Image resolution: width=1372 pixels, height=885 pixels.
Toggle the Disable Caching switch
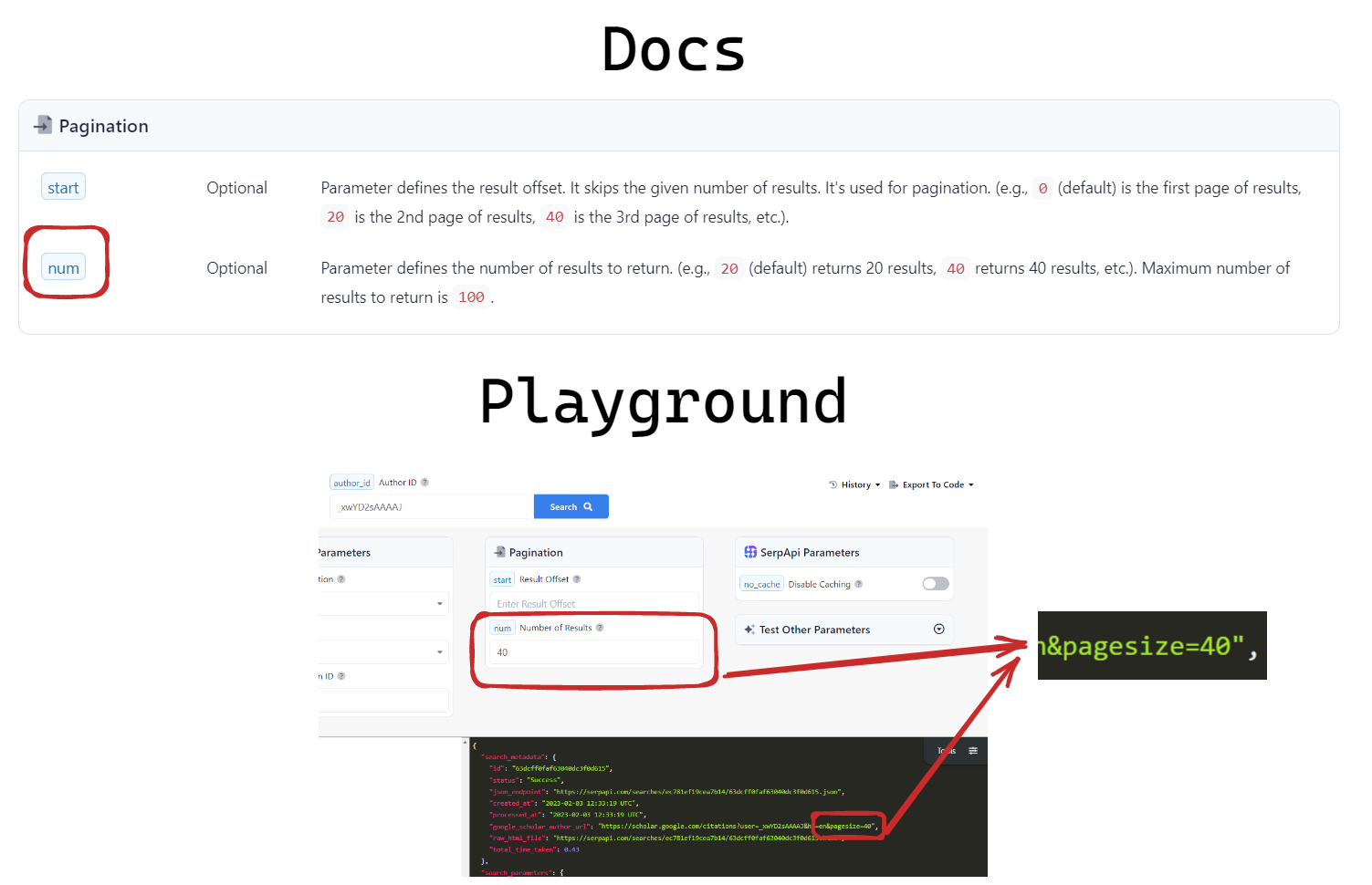[934, 583]
